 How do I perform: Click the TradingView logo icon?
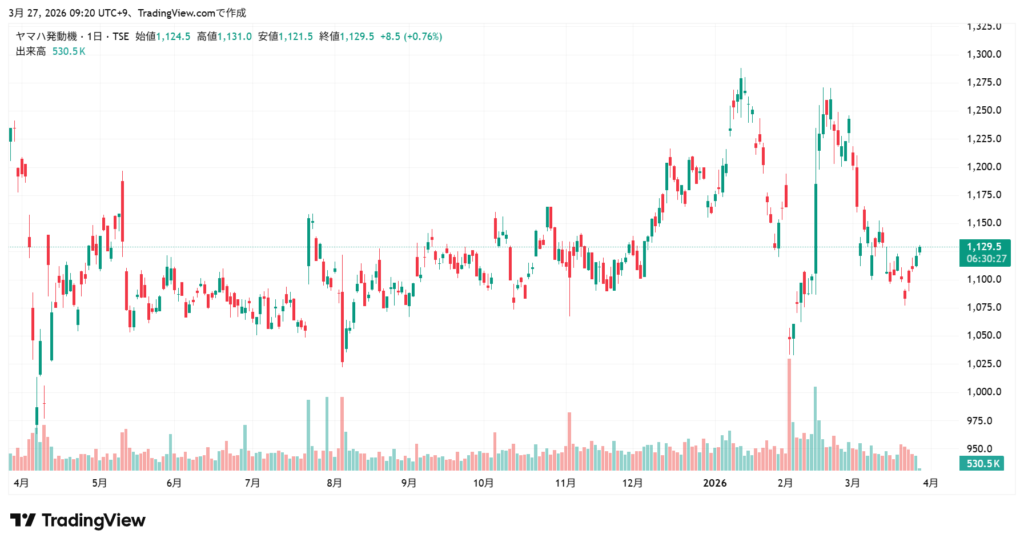coord(23,520)
